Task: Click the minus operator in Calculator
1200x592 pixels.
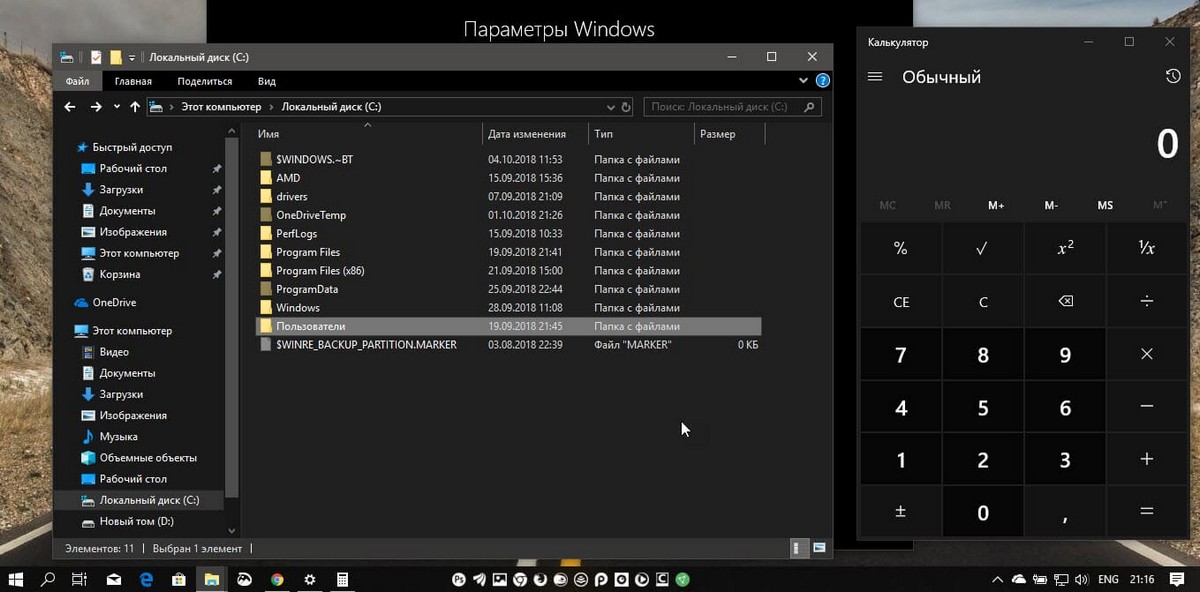Action: coord(1147,407)
